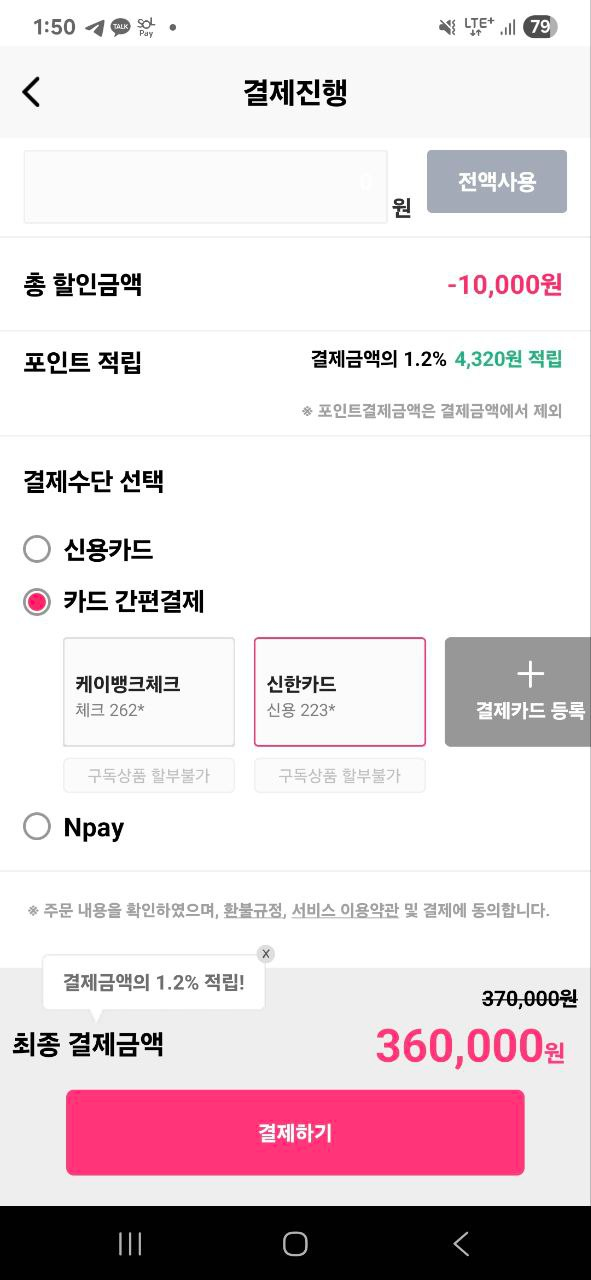591x1280 pixels.
Task: Select 카드 간편결제 radio button
Action: click(x=37, y=602)
